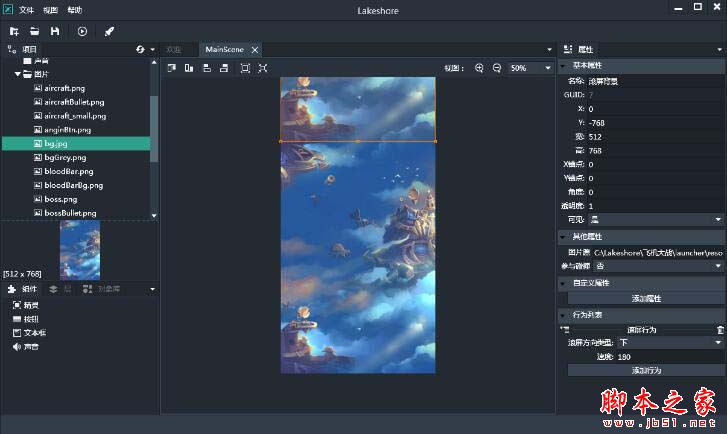Screen dimensions: 727x434
Task: Collapse the 基本属性 section
Action: (x=563, y=66)
